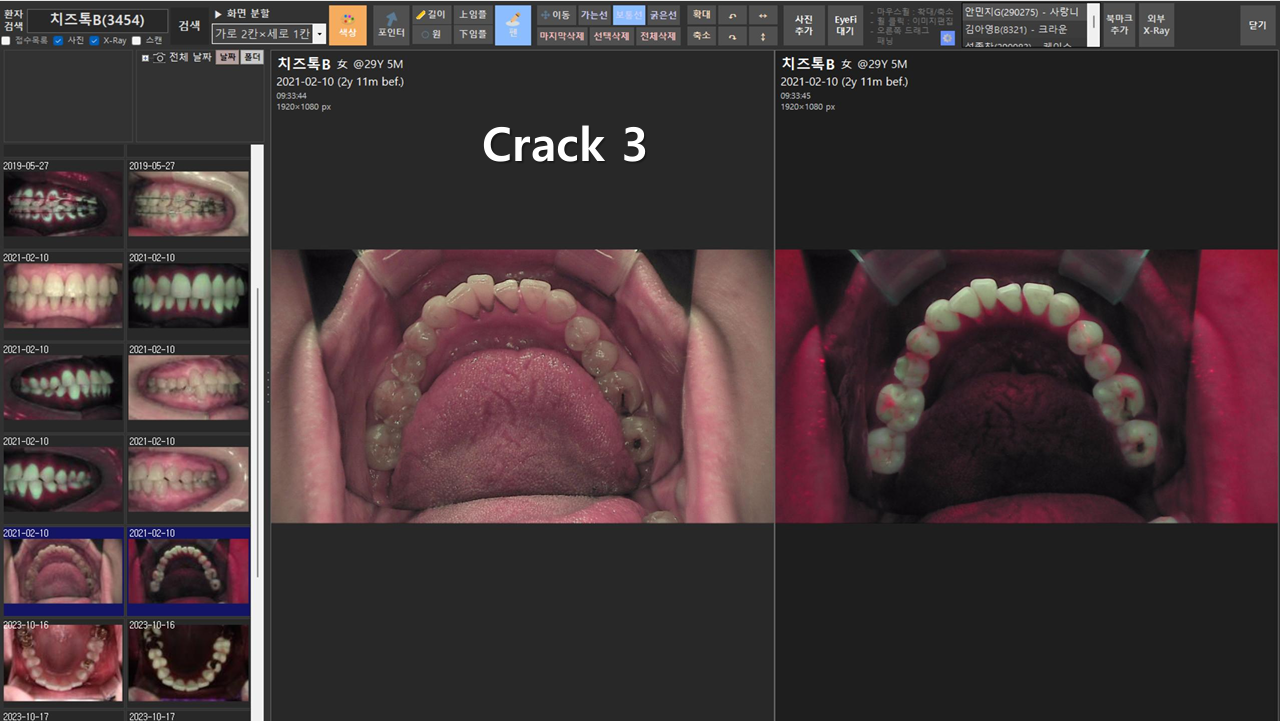Screen dimensions: 1280x721
Task: Click the EyeFi 대기 button
Action: tap(847, 25)
